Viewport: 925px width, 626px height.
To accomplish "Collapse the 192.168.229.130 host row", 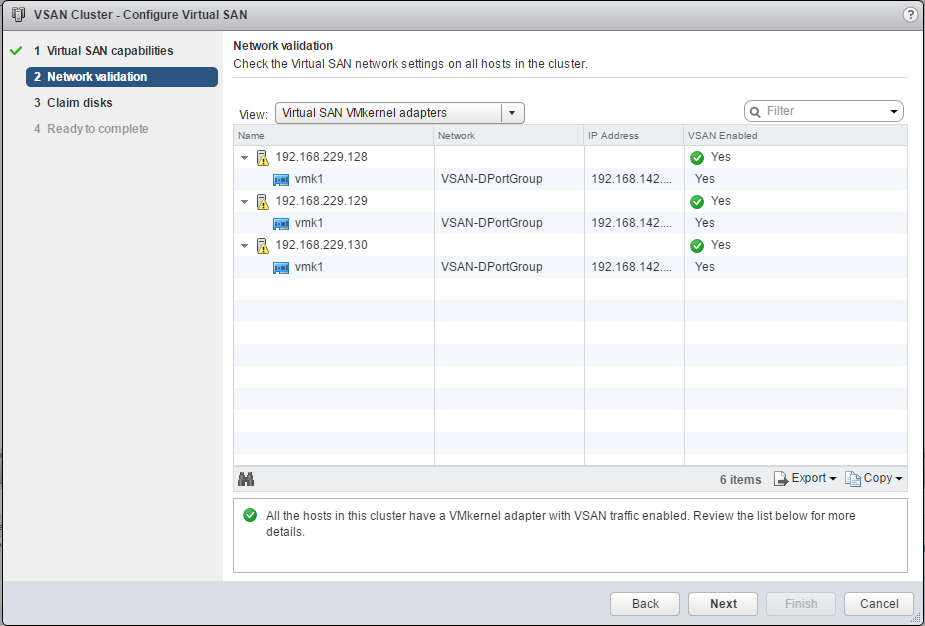I will [x=244, y=245].
